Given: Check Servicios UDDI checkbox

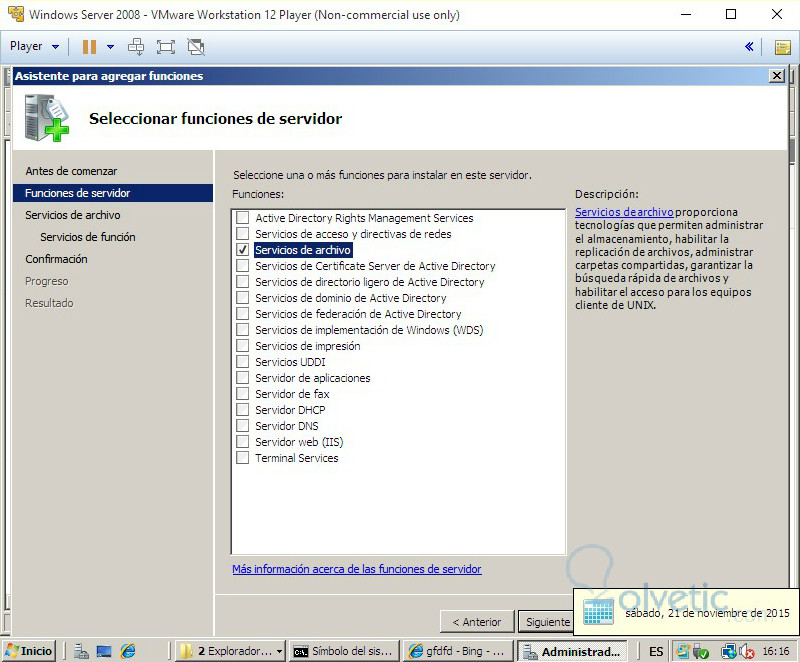Looking at the screenshot, I should (242, 362).
